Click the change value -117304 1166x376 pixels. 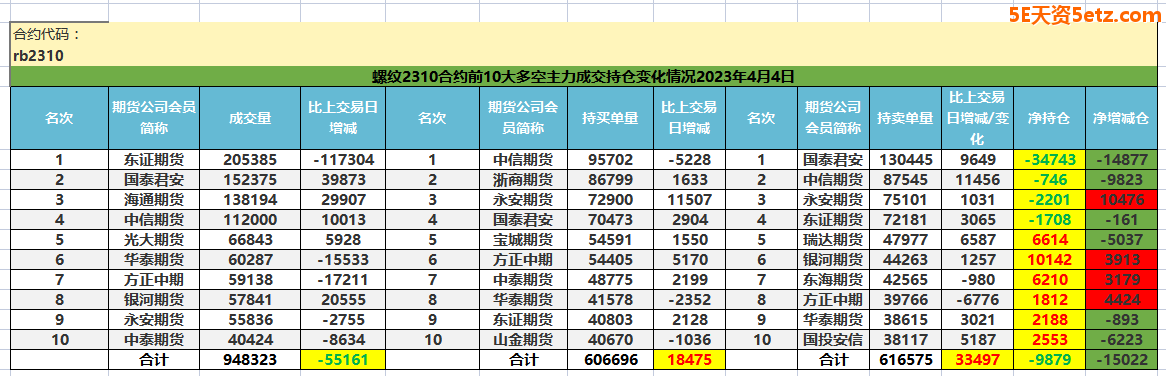[x=343, y=160]
